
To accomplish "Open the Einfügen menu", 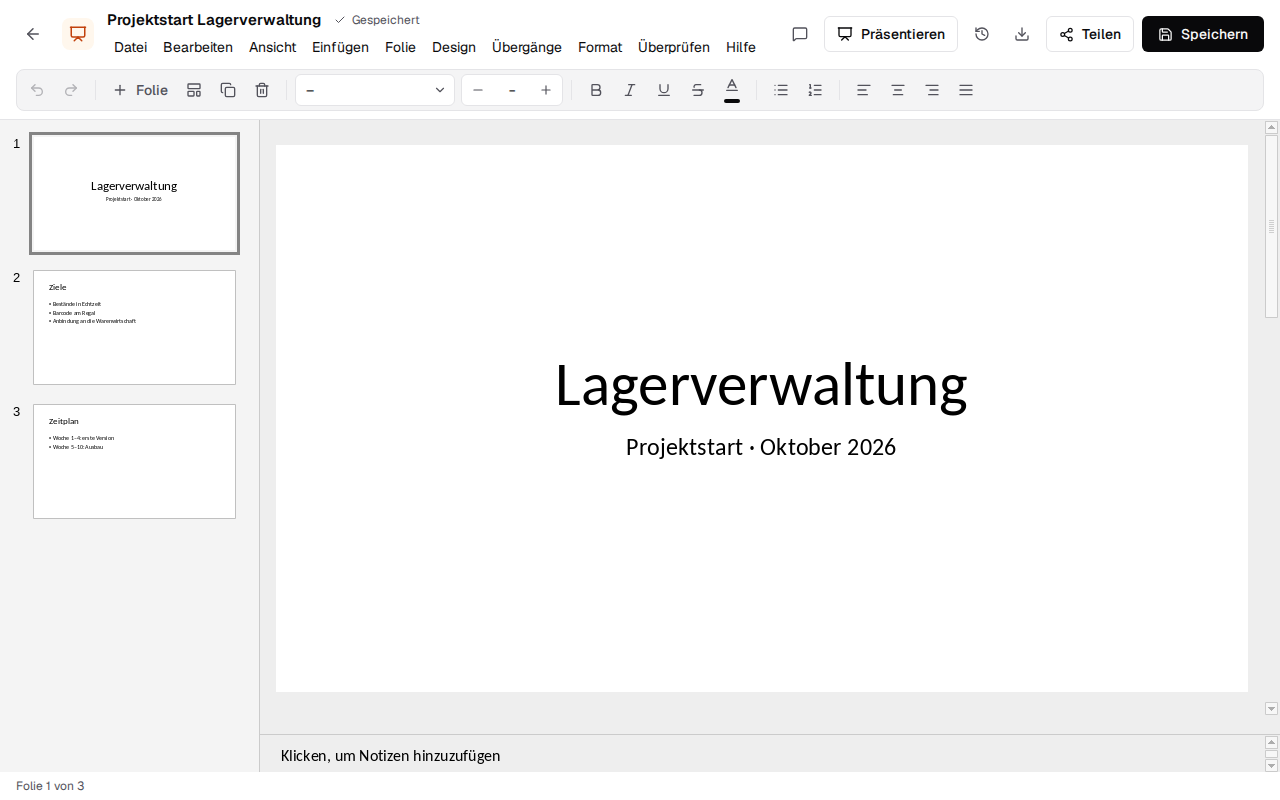I will click(340, 47).
